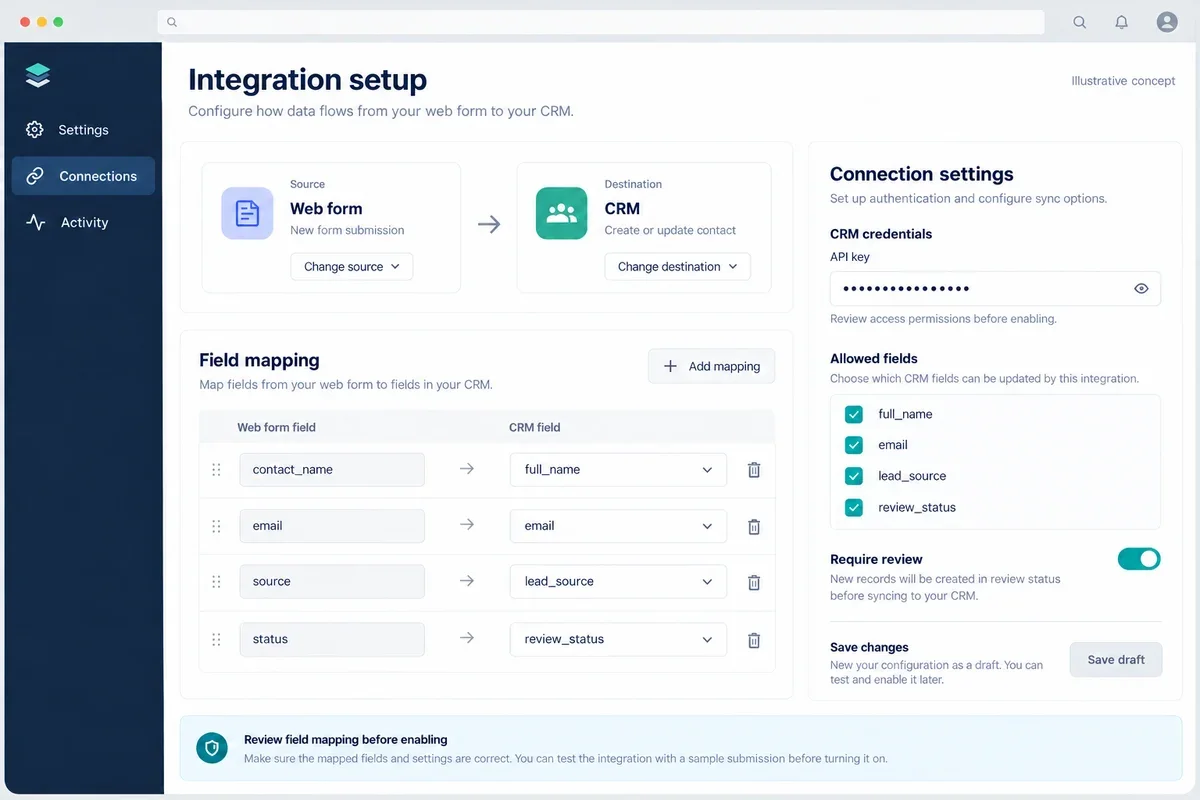Viewport: 1200px width, 800px height.
Task: Click 'Review access permissions before enabling' text
Action: (943, 319)
